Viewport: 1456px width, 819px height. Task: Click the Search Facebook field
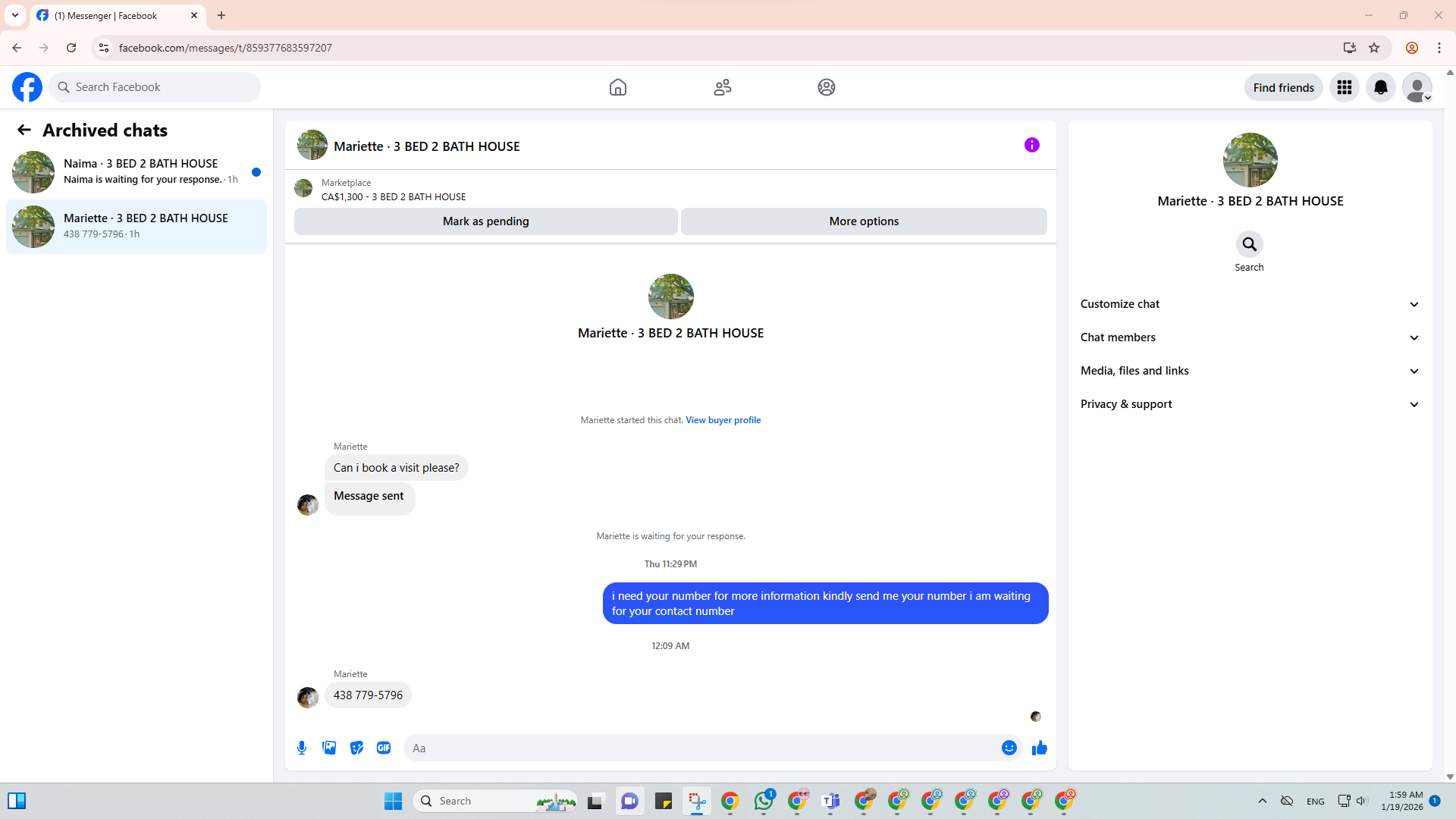tap(155, 87)
